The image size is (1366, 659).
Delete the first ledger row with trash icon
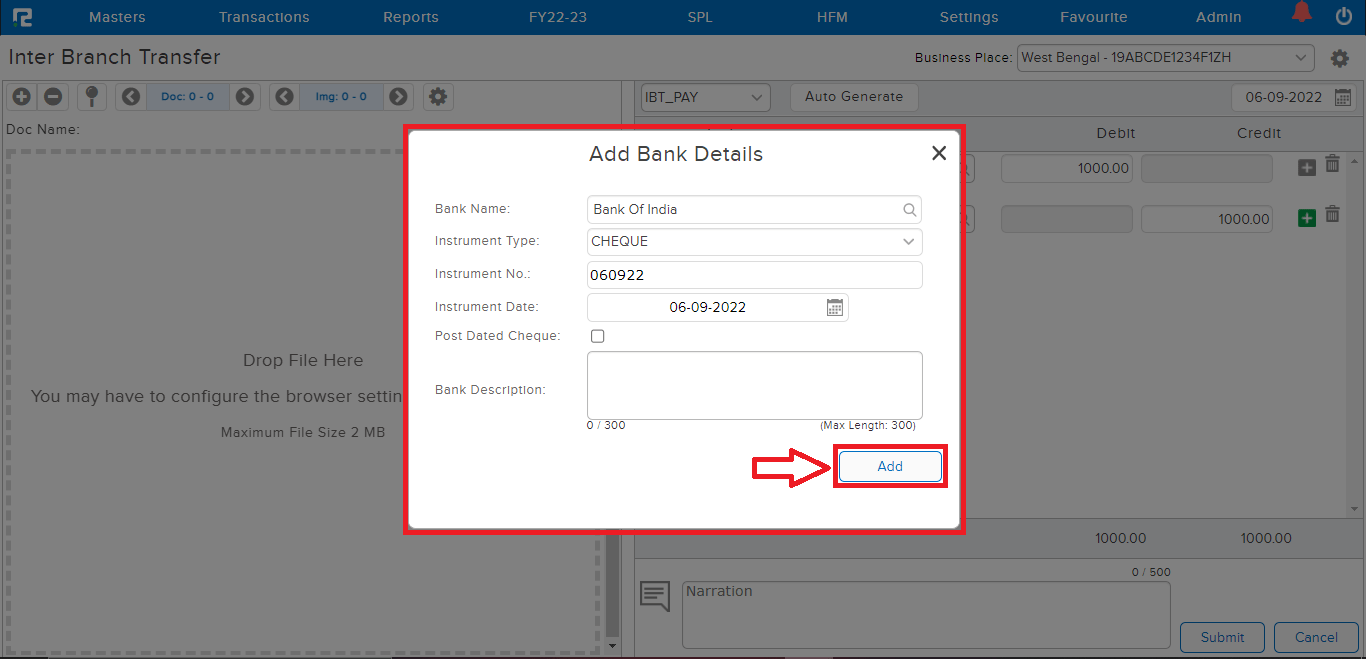pos(1332,165)
